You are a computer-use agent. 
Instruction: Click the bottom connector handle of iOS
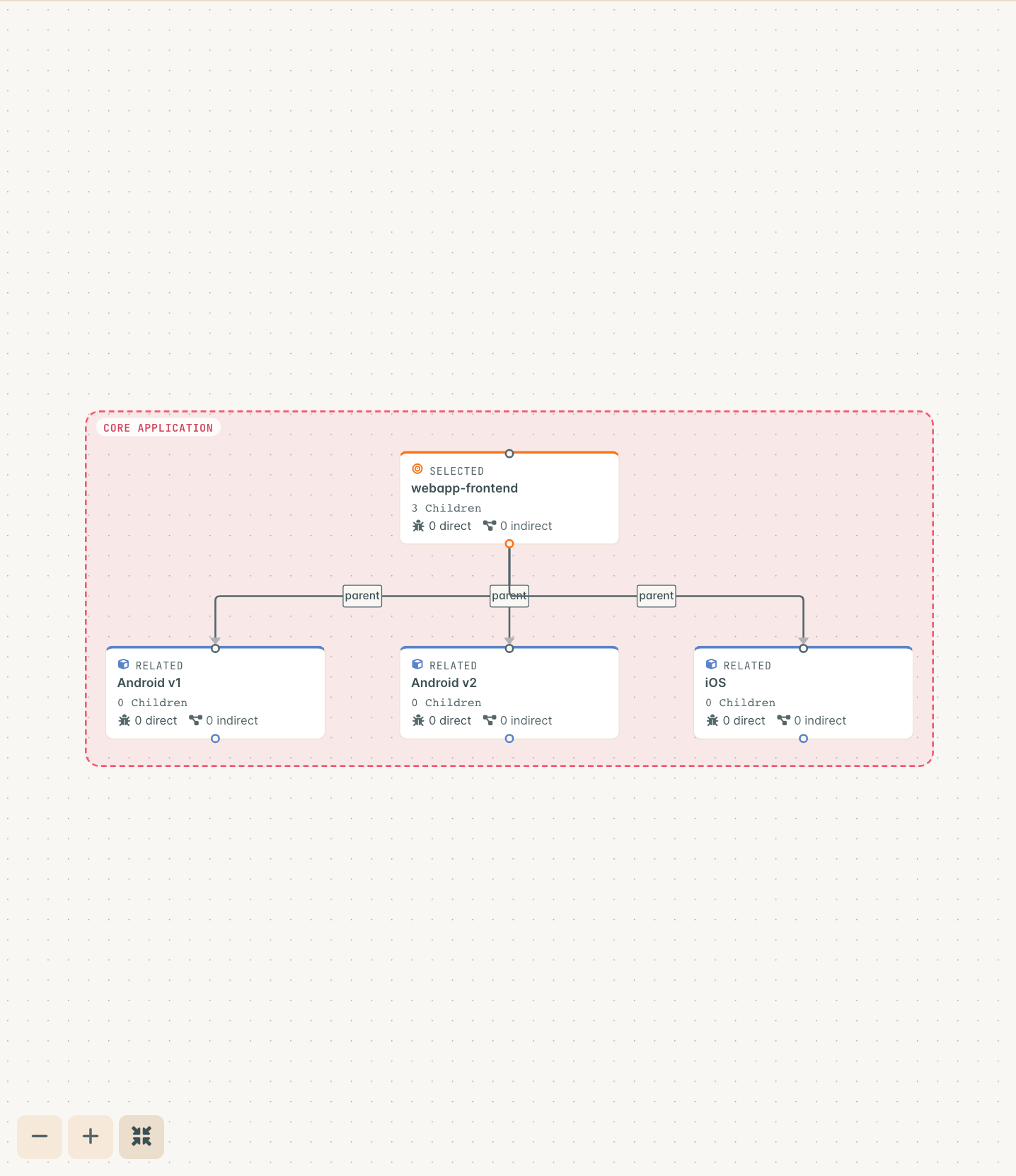803,739
